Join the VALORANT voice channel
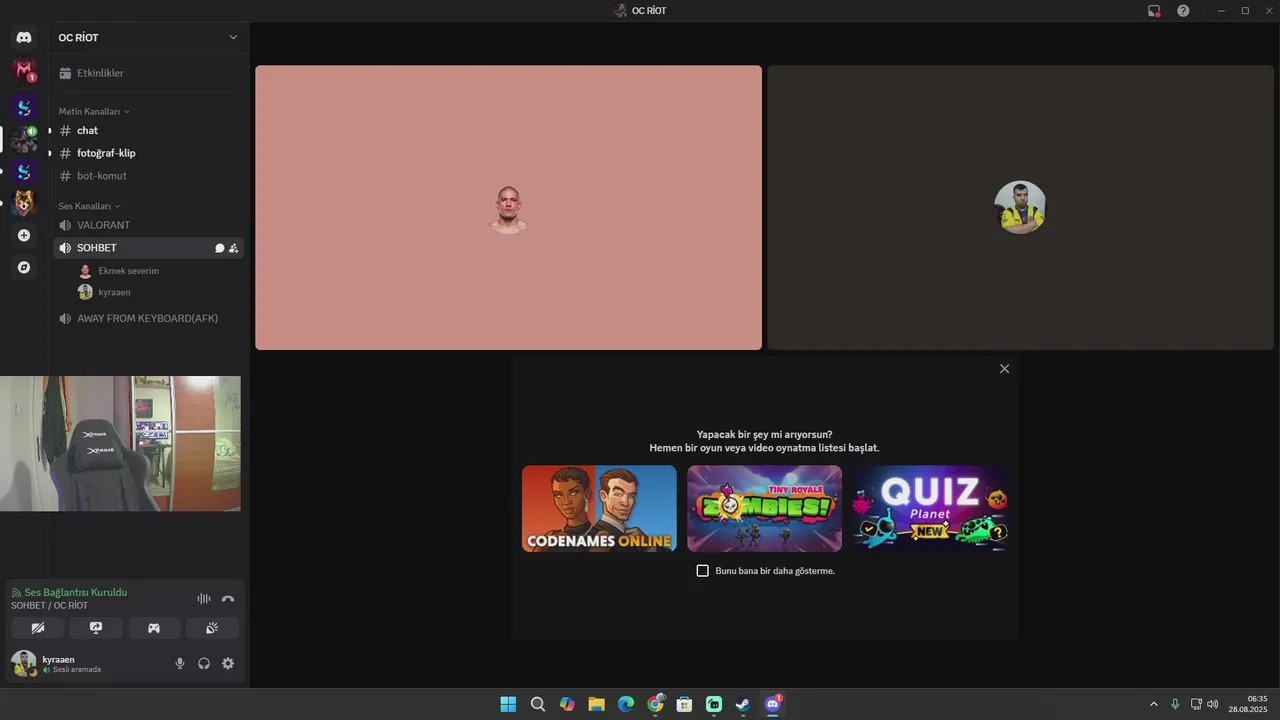This screenshot has height=720, width=1280. point(147,225)
